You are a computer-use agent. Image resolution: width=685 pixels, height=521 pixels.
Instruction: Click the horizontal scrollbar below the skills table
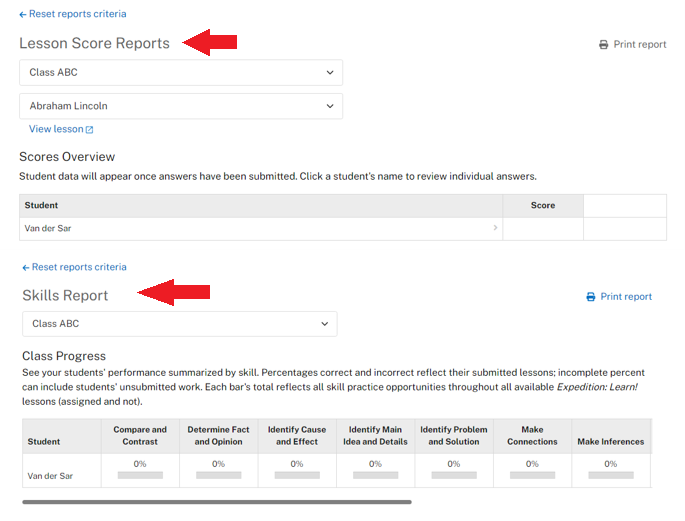217,502
